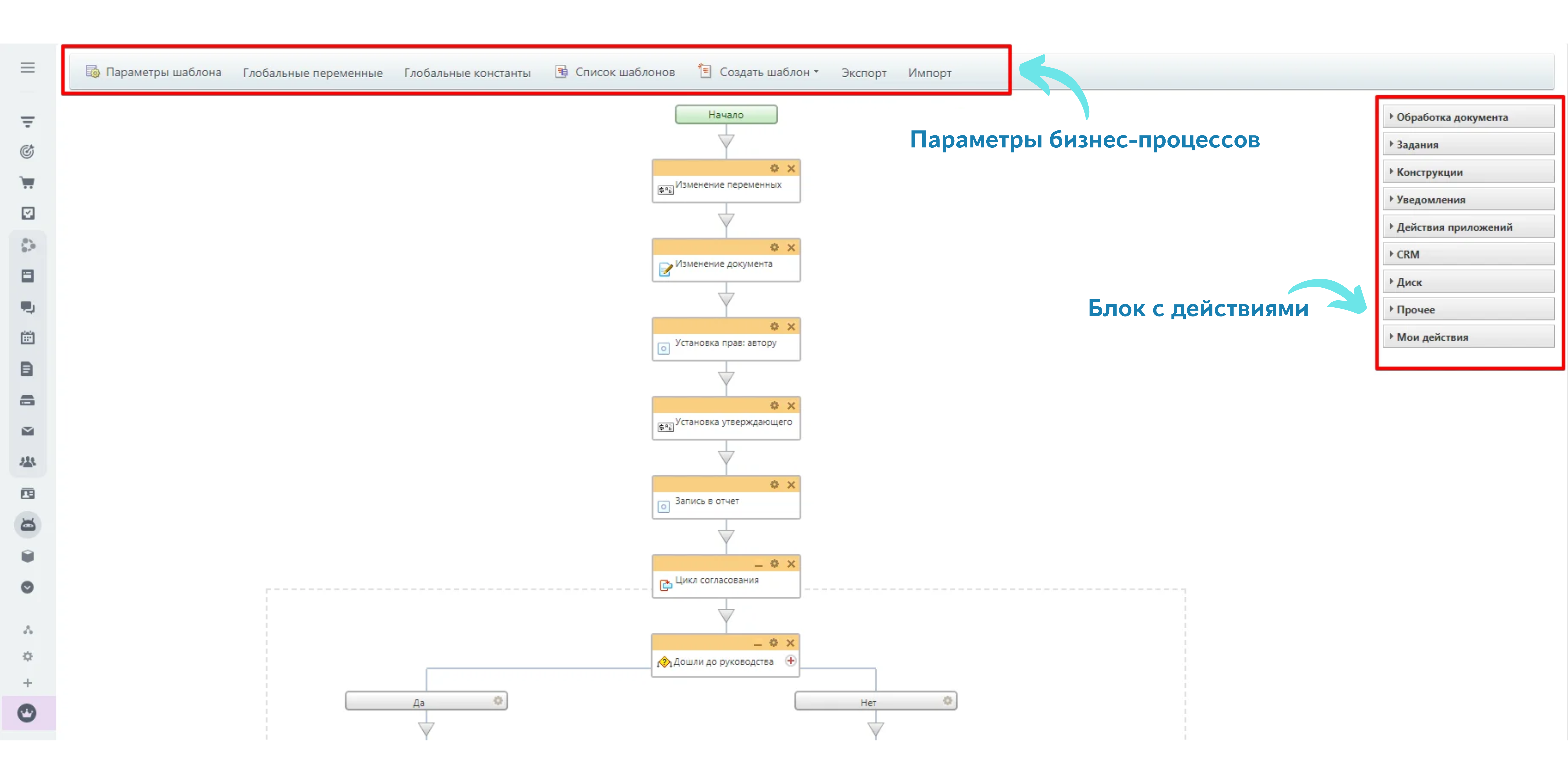This screenshot has height=784, width=1568.
Task: Open settings gear of Изменение переменных block
Action: pyautogui.click(x=774, y=169)
